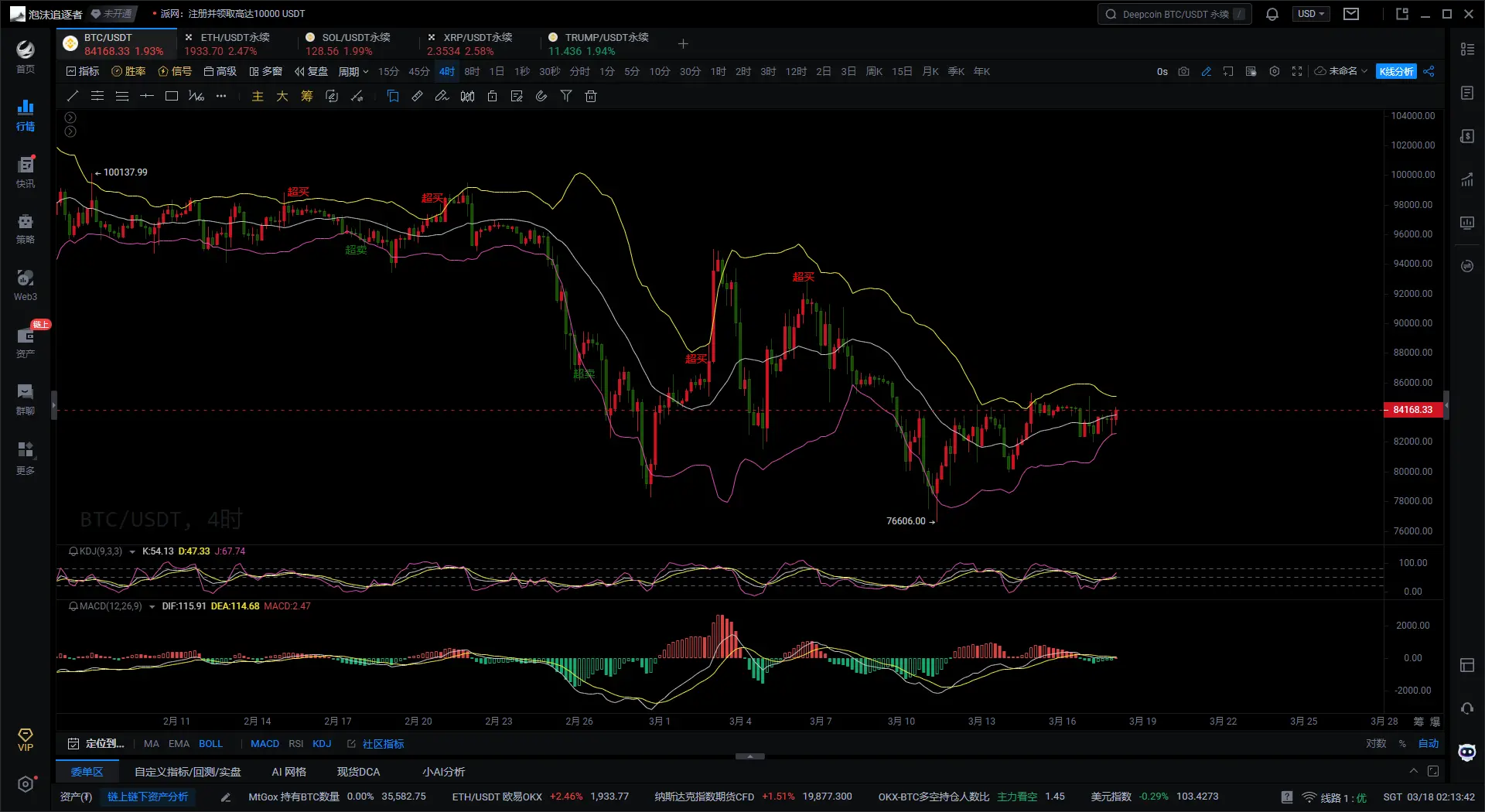Toggle the BOLL indicator off
1485x812 pixels.
click(210, 744)
